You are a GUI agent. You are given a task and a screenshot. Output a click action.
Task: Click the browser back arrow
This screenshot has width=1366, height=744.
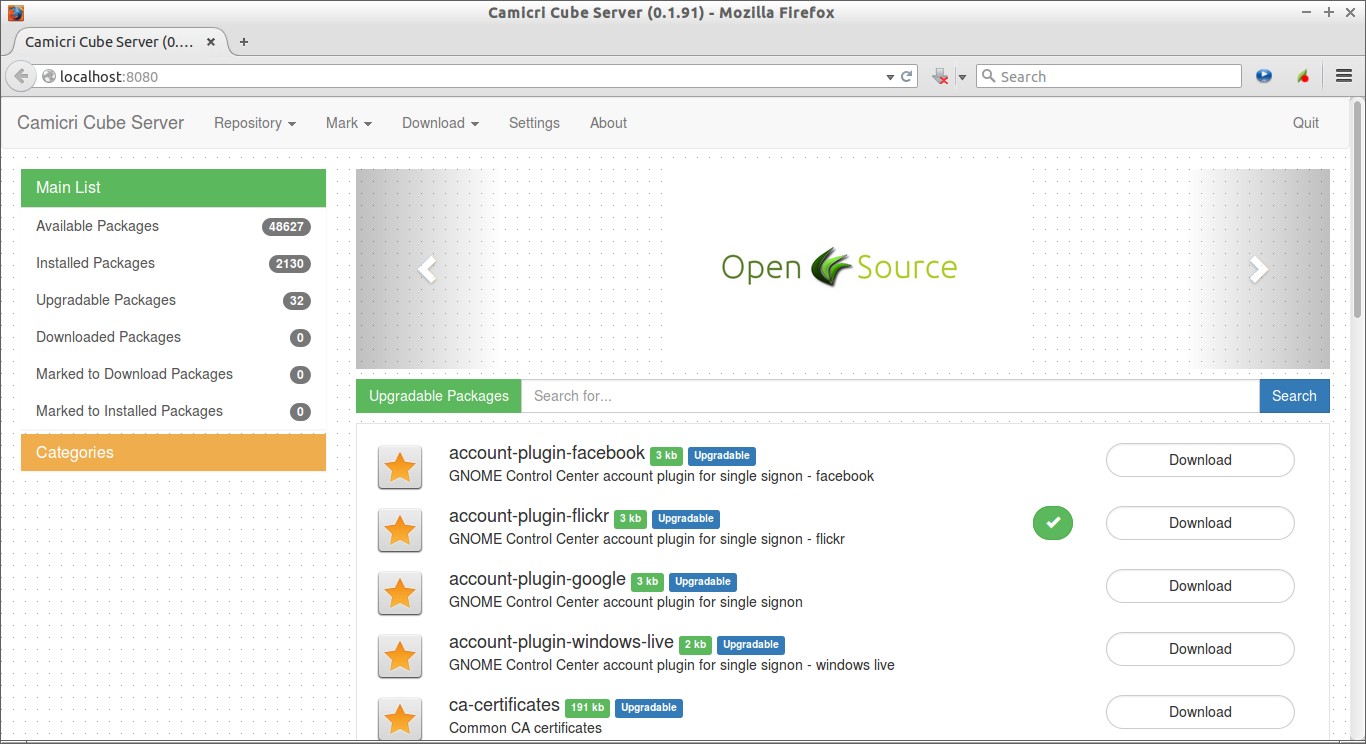click(x=21, y=76)
